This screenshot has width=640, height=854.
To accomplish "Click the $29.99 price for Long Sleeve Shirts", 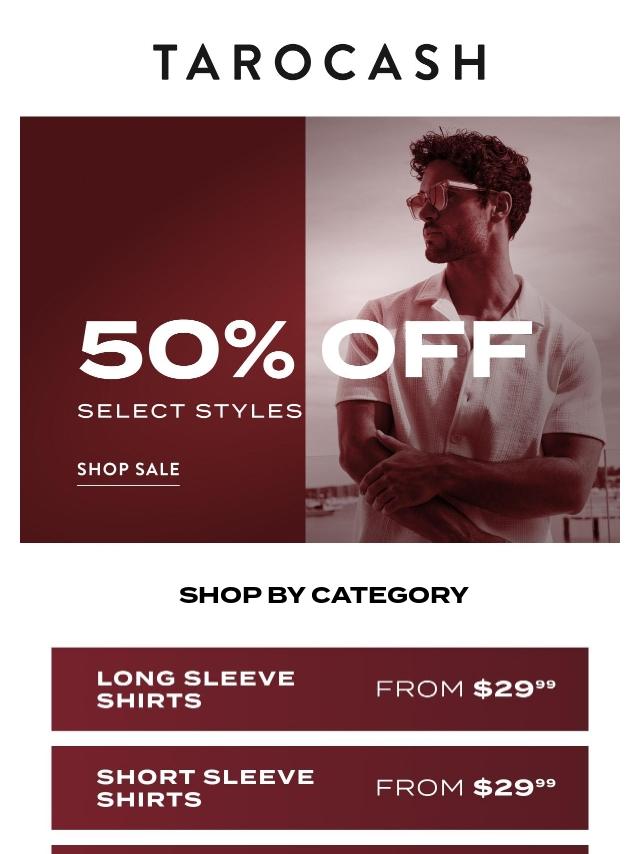I will [x=514, y=688].
